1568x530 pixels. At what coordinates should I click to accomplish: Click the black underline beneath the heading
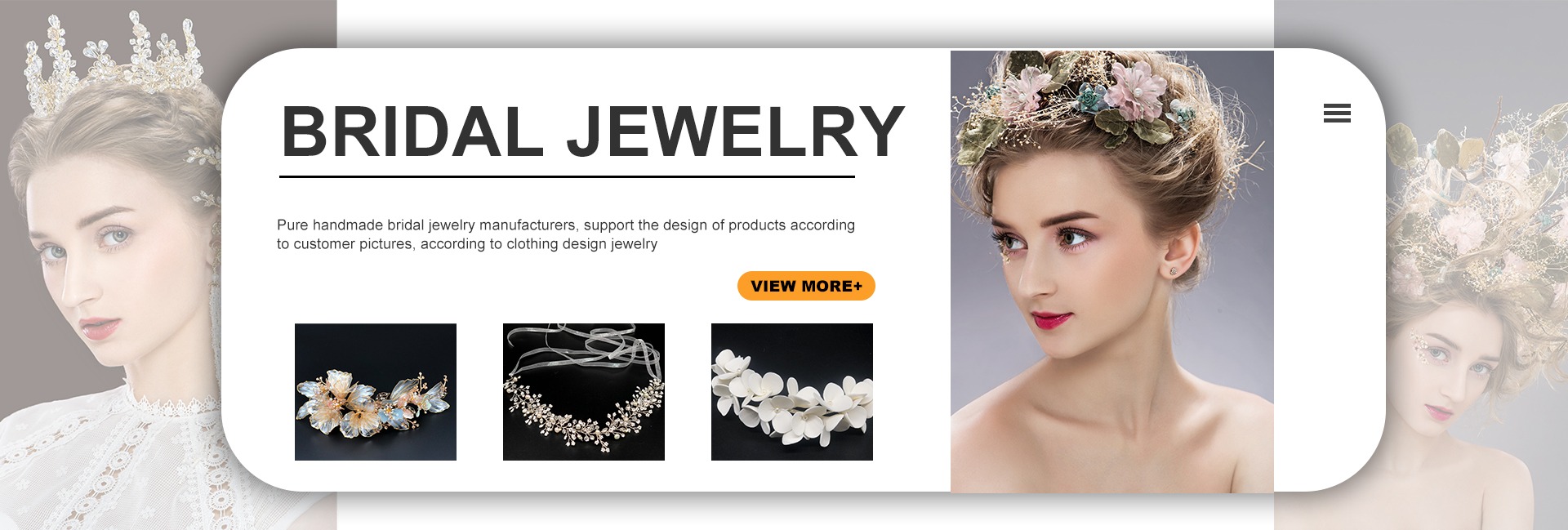(567, 176)
